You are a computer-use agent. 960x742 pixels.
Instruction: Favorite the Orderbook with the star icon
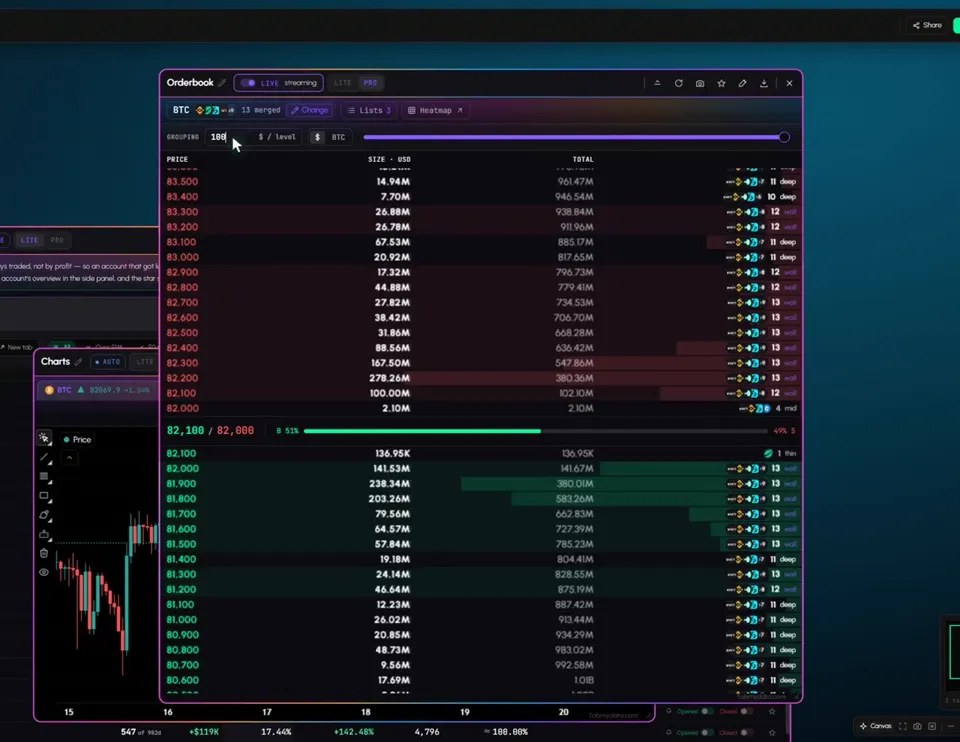(721, 83)
